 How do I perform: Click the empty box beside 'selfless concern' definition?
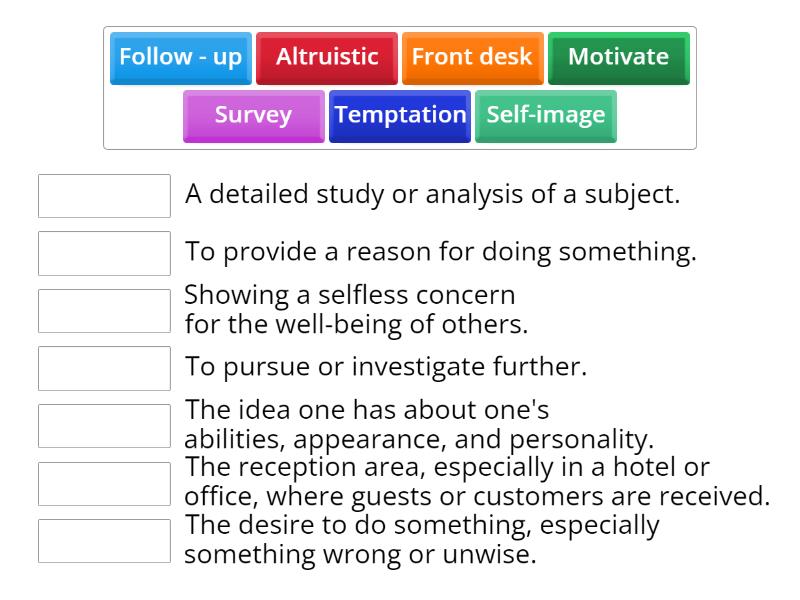pos(104,311)
